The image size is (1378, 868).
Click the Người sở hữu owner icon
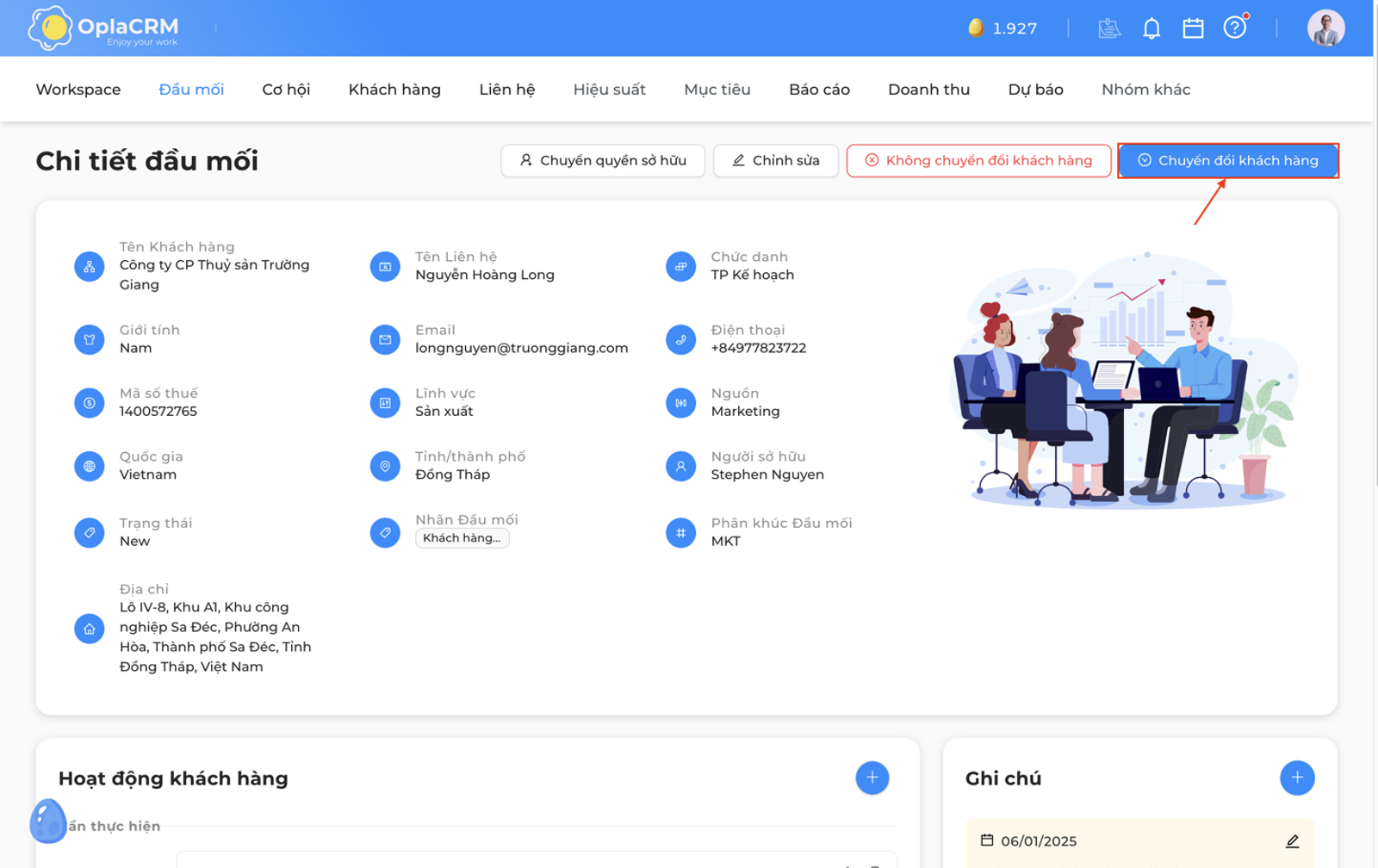pos(680,467)
